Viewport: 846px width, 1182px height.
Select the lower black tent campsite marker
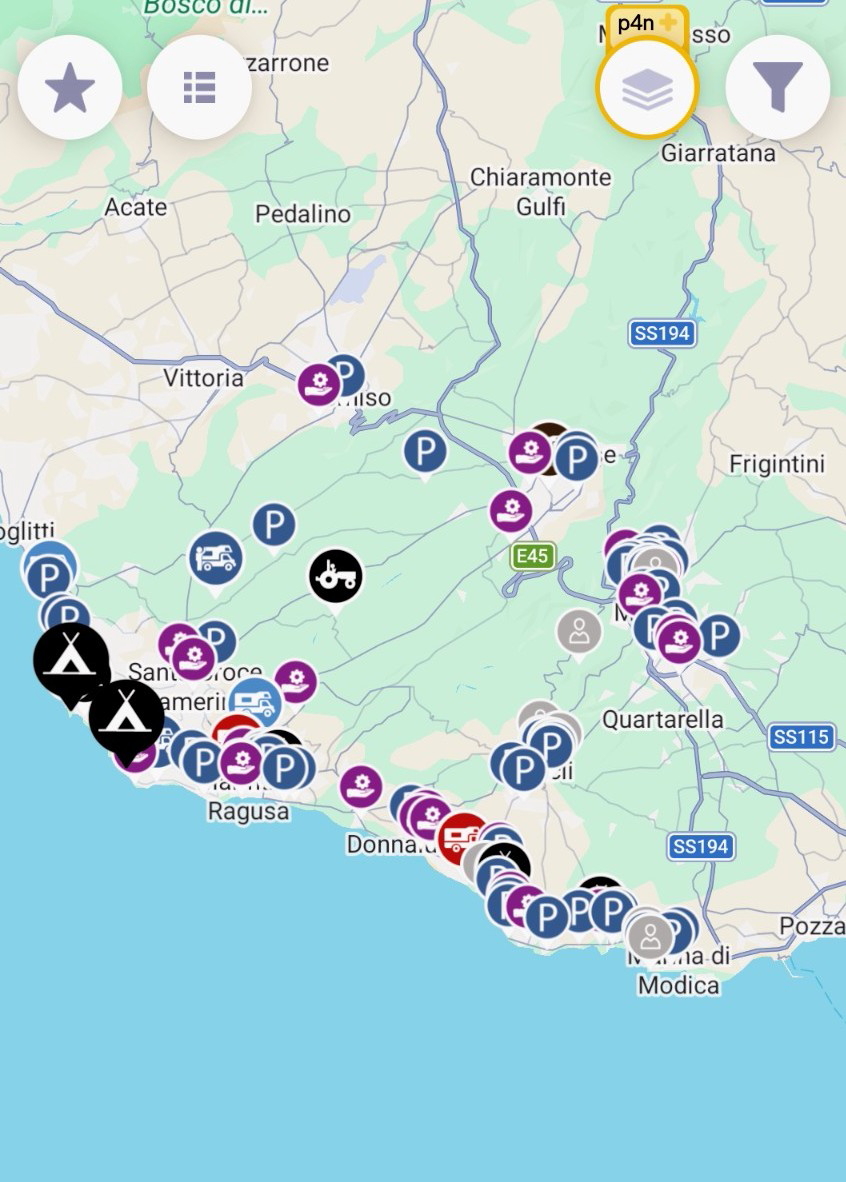coord(127,719)
